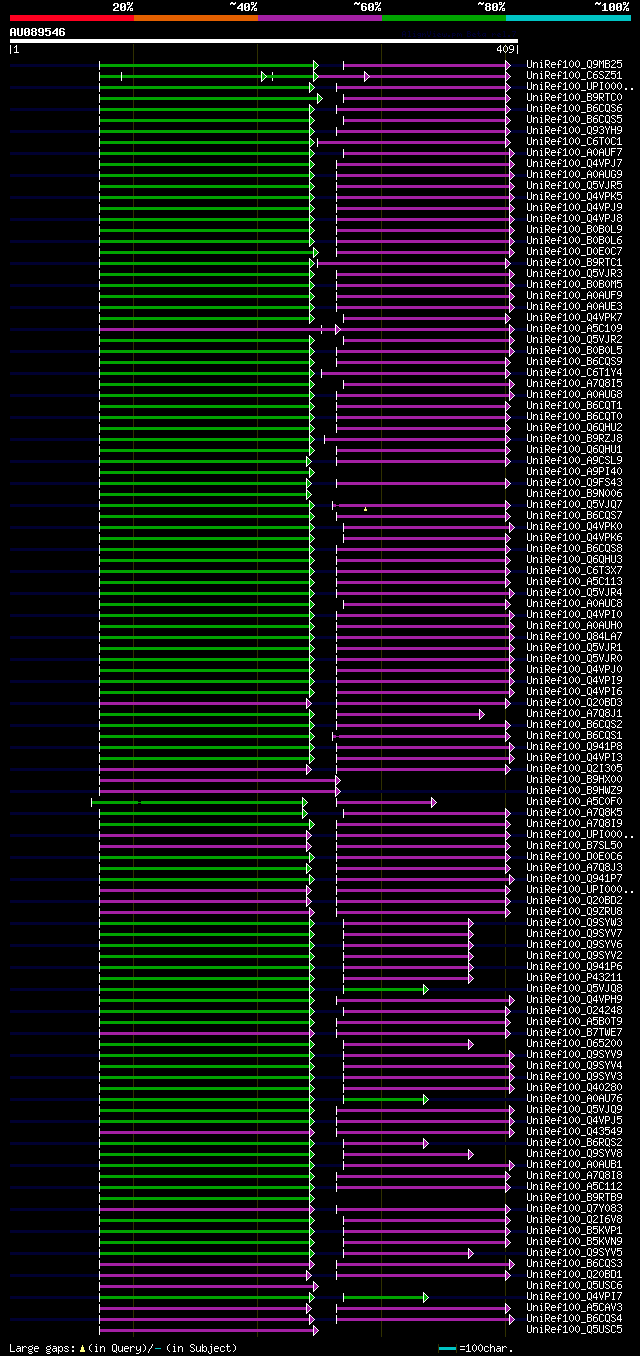Viewport: 640px width, 1356px height.
Task: Select hit UniRef100_B0B0L9
Action: click(x=574, y=229)
